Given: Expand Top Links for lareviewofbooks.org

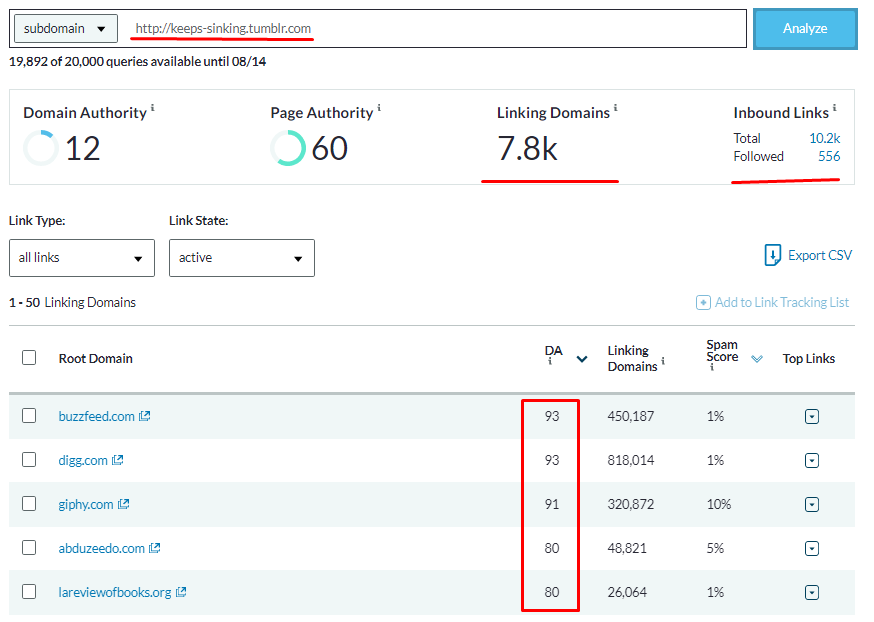Looking at the screenshot, I should click(812, 592).
